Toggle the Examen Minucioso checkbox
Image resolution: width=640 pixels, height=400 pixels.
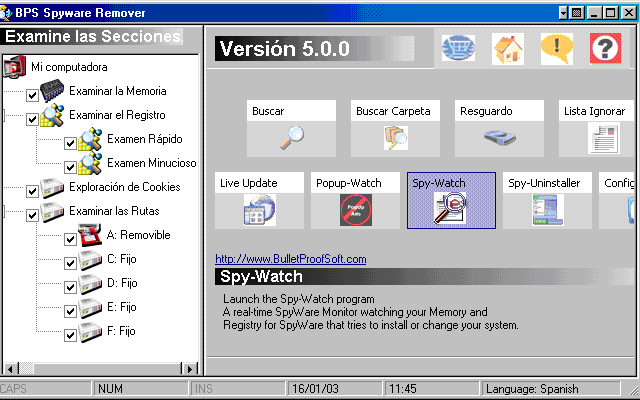point(70,167)
